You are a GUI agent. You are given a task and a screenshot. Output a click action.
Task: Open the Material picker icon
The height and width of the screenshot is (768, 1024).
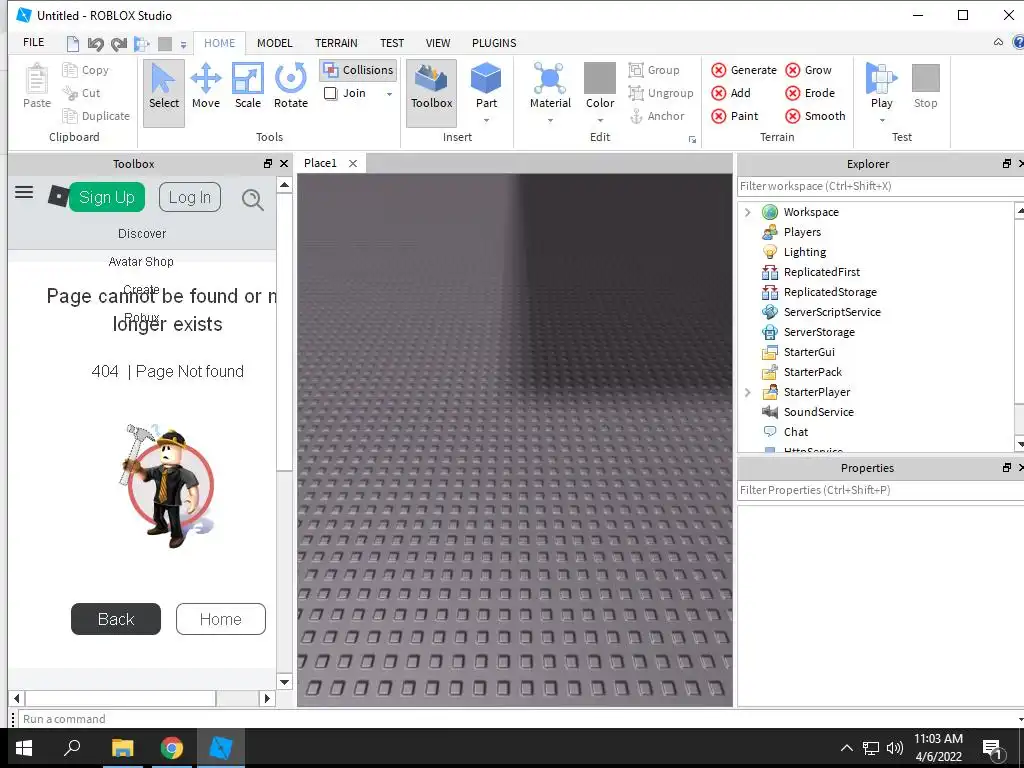pyautogui.click(x=550, y=78)
